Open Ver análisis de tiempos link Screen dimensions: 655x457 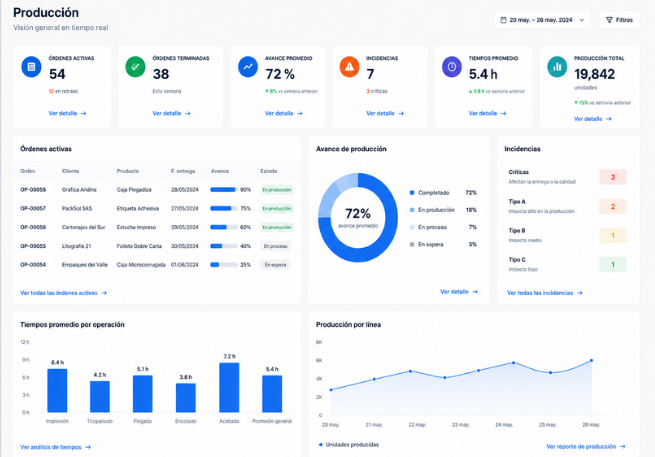click(56, 447)
